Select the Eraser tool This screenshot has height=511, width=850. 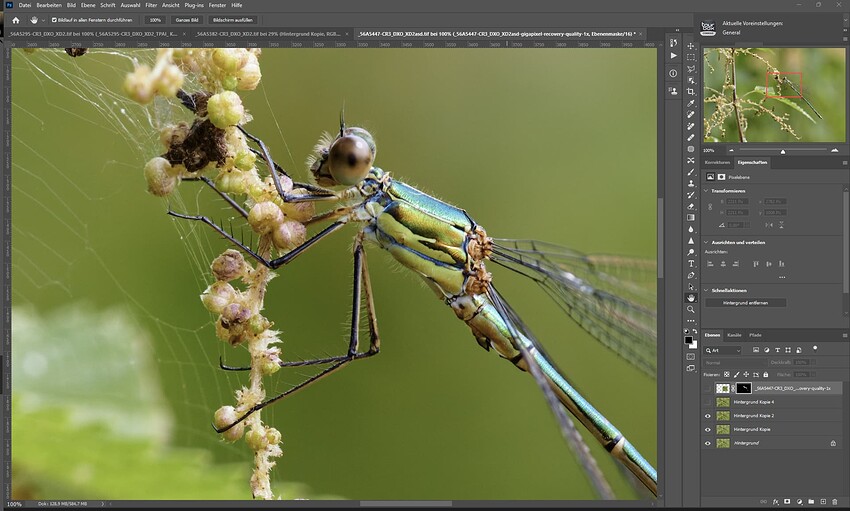coord(691,206)
